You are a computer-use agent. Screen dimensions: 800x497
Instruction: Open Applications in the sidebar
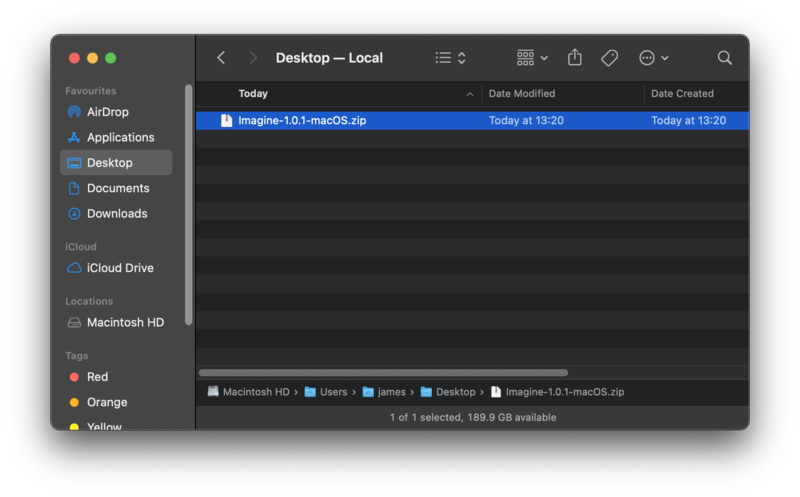point(116,137)
